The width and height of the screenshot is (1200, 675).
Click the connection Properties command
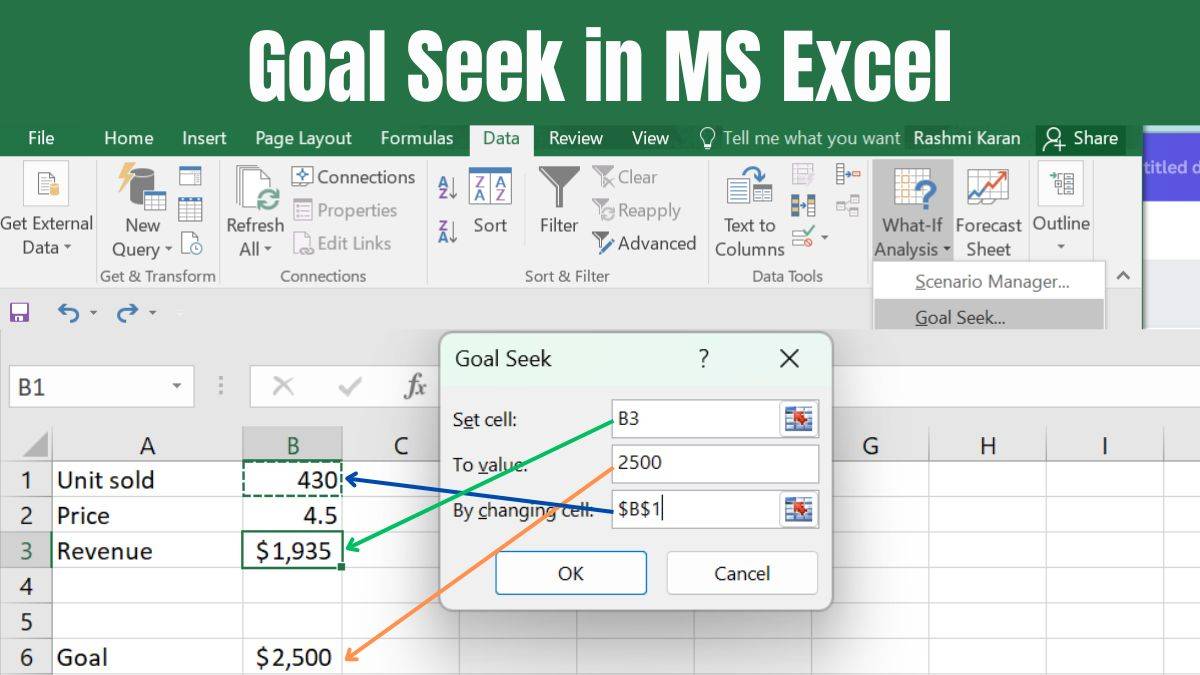pos(345,210)
